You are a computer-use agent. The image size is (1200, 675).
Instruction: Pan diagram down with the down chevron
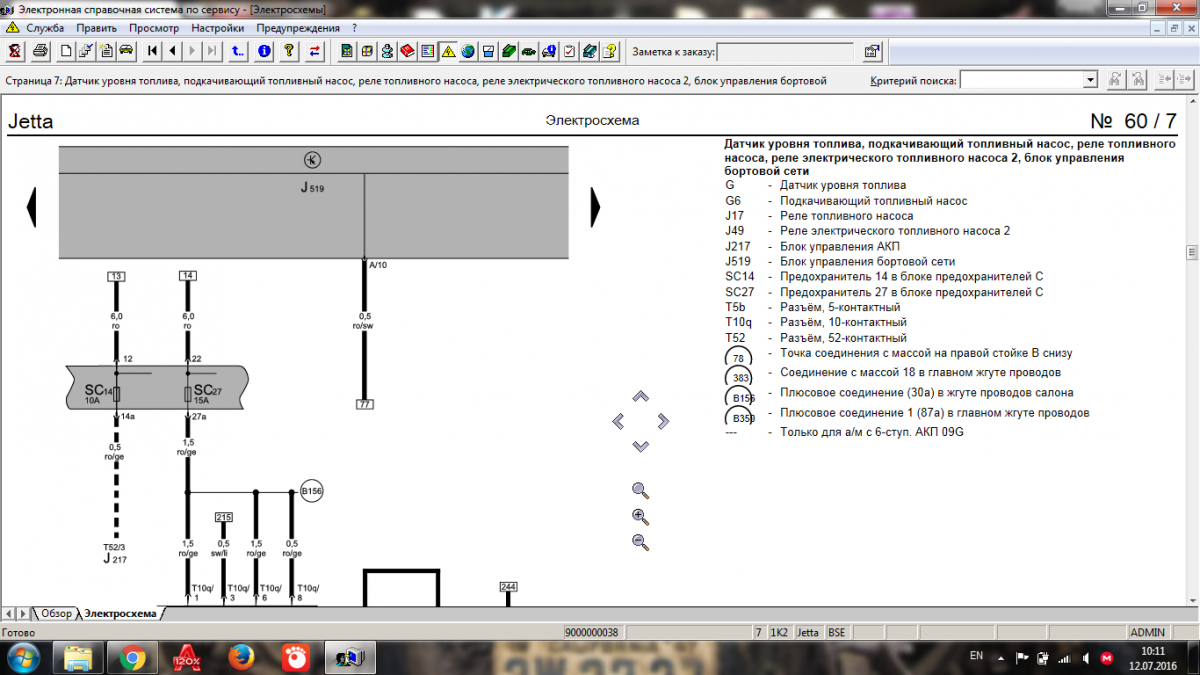(641, 446)
